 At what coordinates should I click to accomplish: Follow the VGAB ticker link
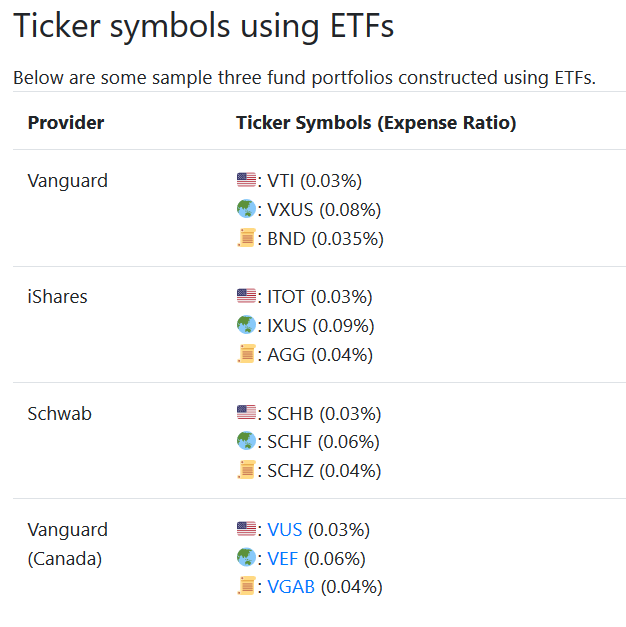point(291,587)
